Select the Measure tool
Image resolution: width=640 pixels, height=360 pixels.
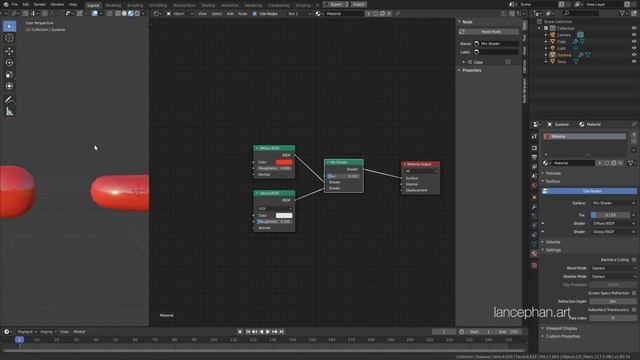9,111
